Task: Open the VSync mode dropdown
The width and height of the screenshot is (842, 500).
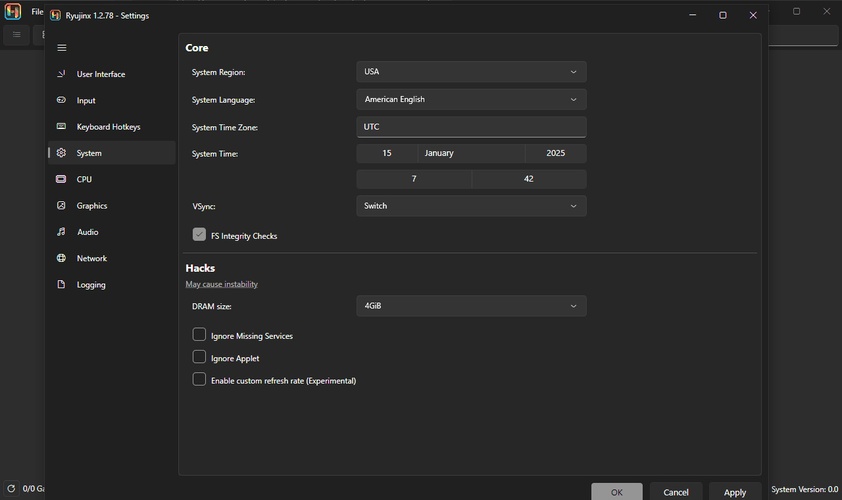Action: tap(471, 206)
